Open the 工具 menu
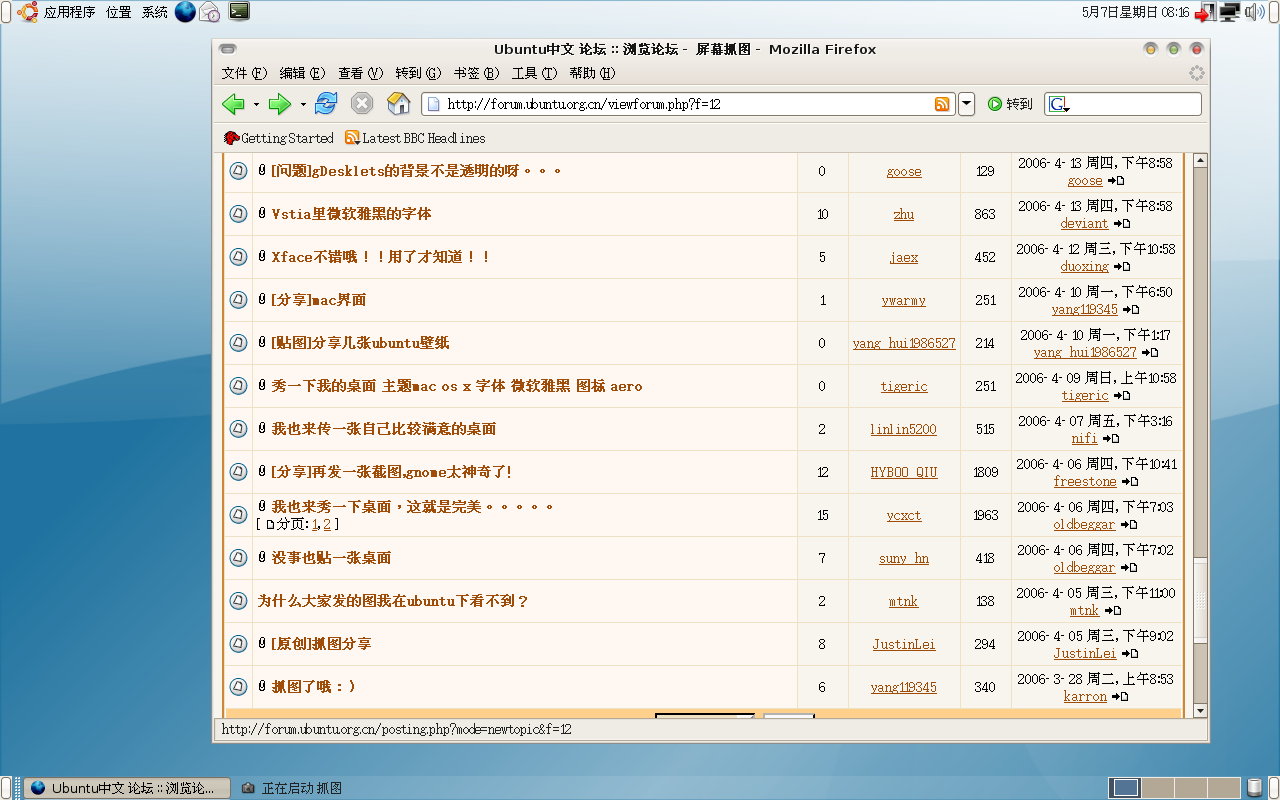 (534, 73)
